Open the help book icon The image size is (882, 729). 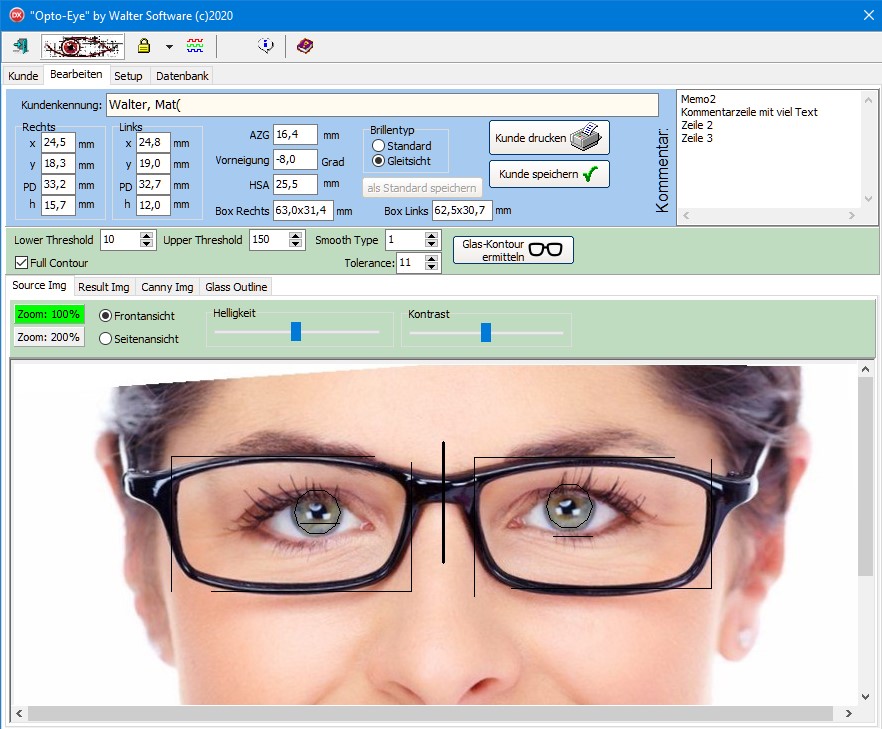304,46
